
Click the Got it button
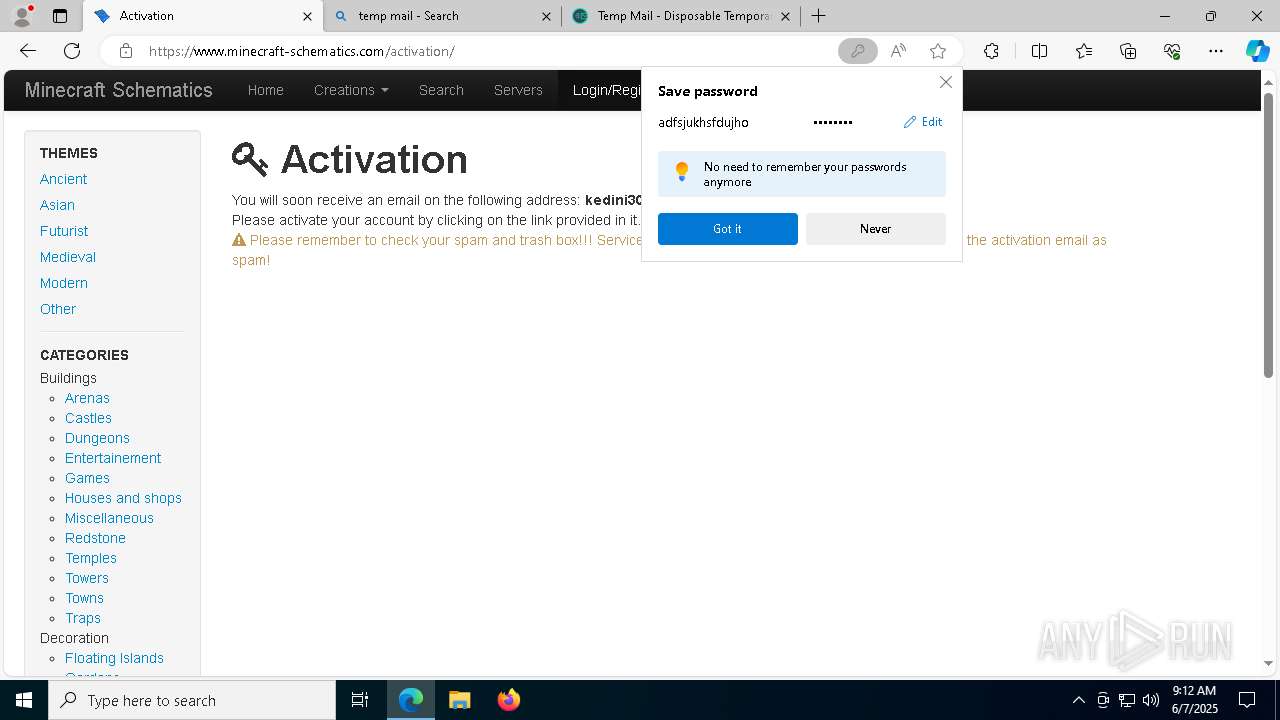click(728, 229)
